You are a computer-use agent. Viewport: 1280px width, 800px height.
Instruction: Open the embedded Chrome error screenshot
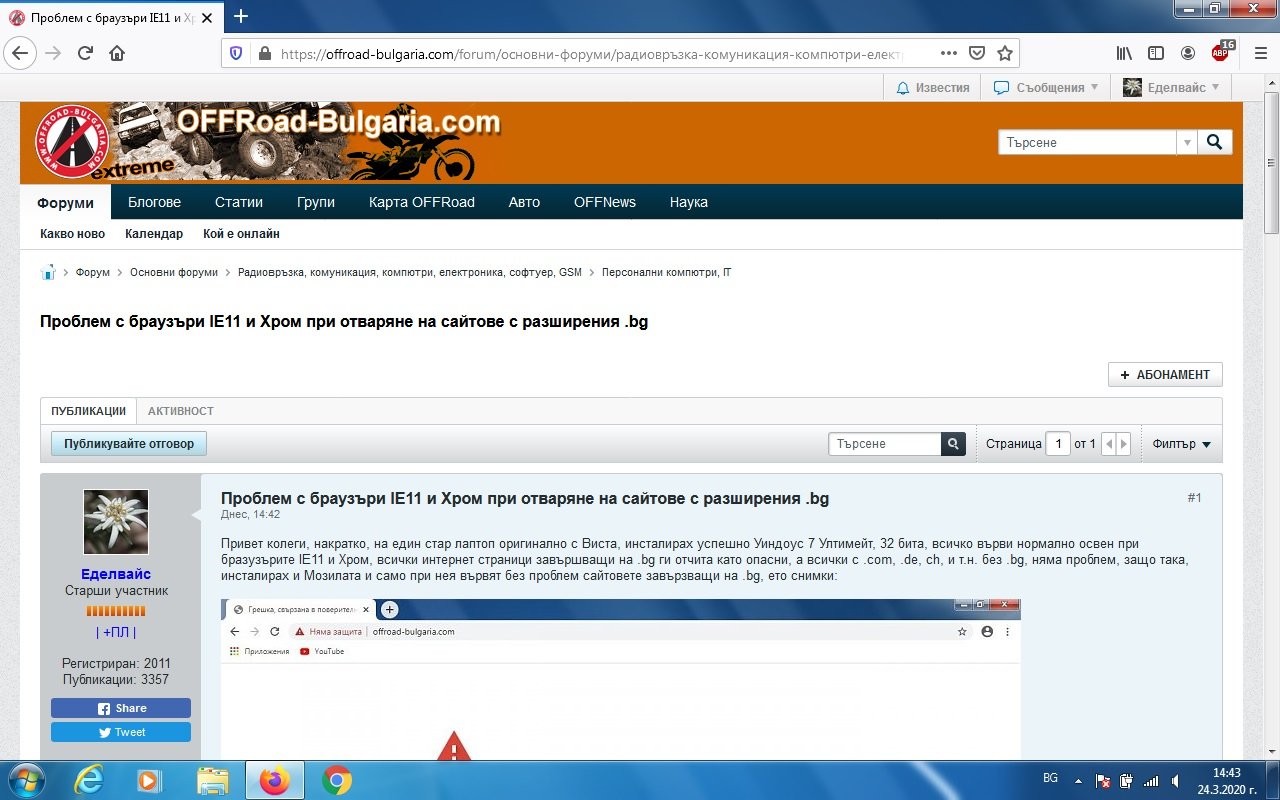click(621, 678)
